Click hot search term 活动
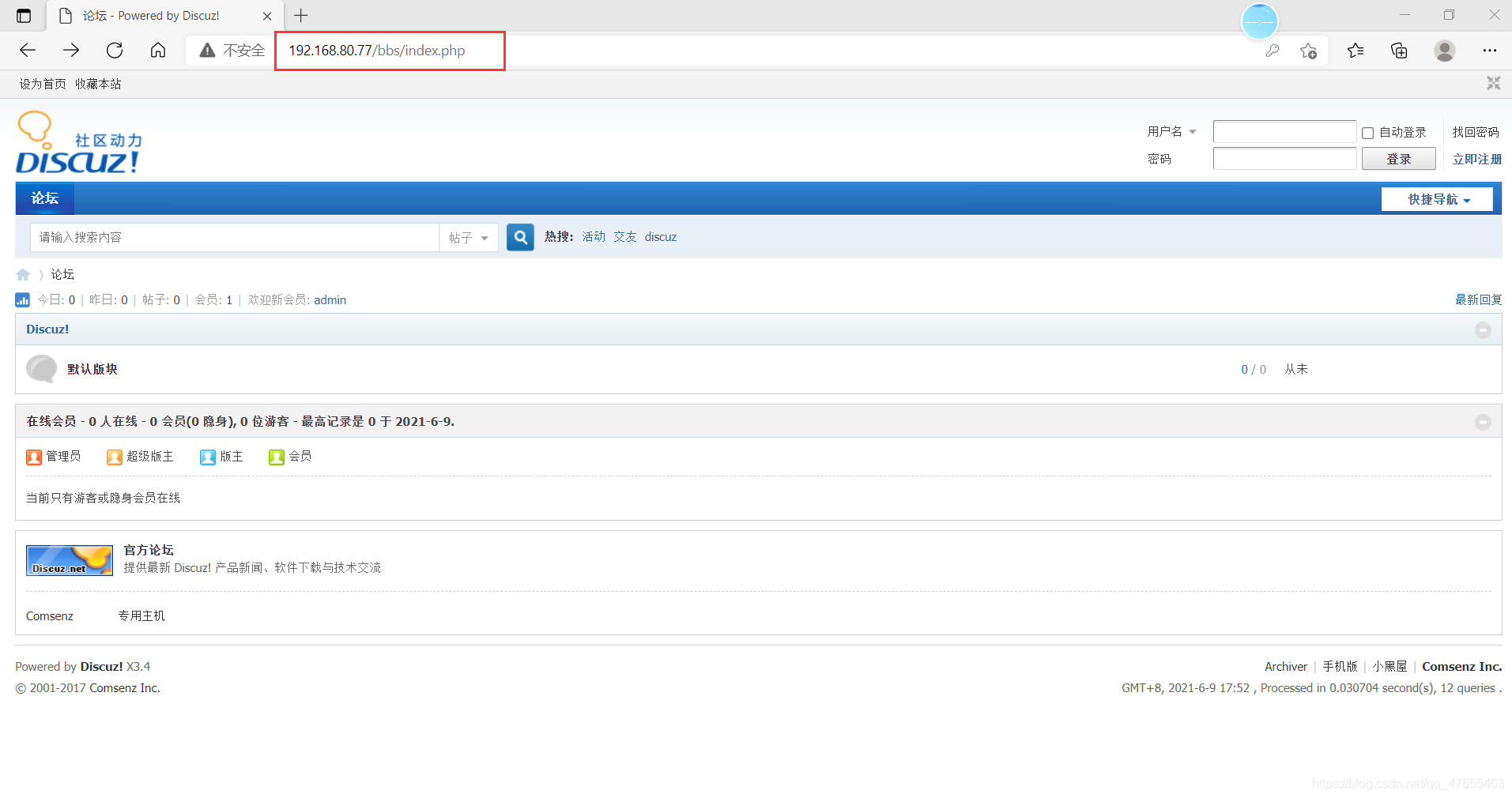Viewport: 1512px width, 798px height. [x=594, y=237]
